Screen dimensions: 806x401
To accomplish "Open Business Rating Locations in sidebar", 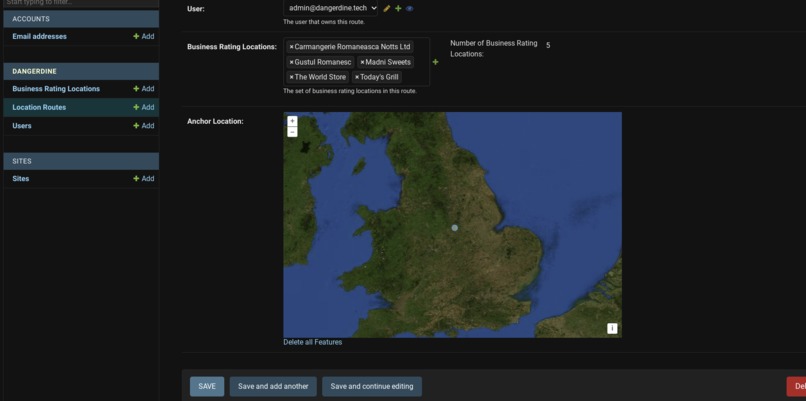I will [x=56, y=89].
